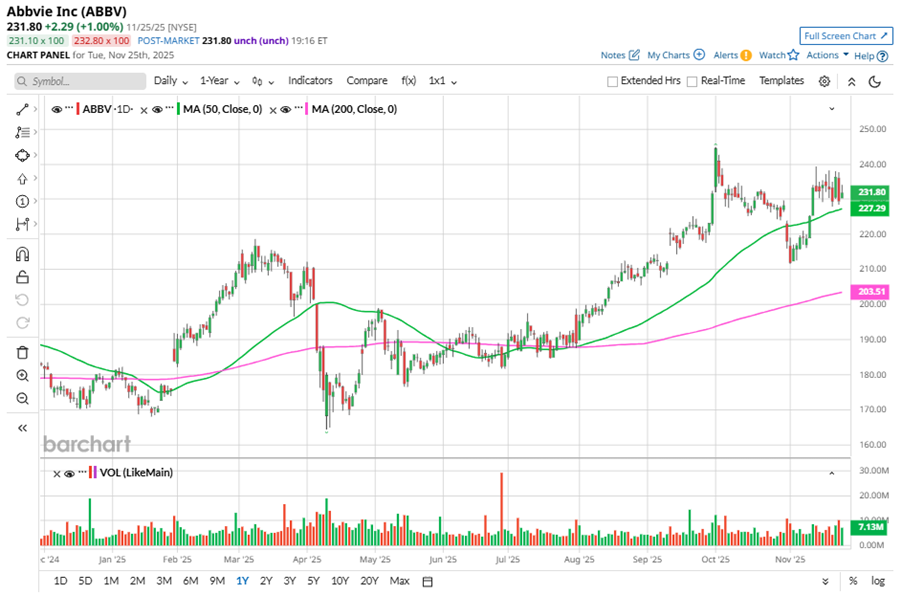Click the My Charts plus icon

click(x=700, y=55)
